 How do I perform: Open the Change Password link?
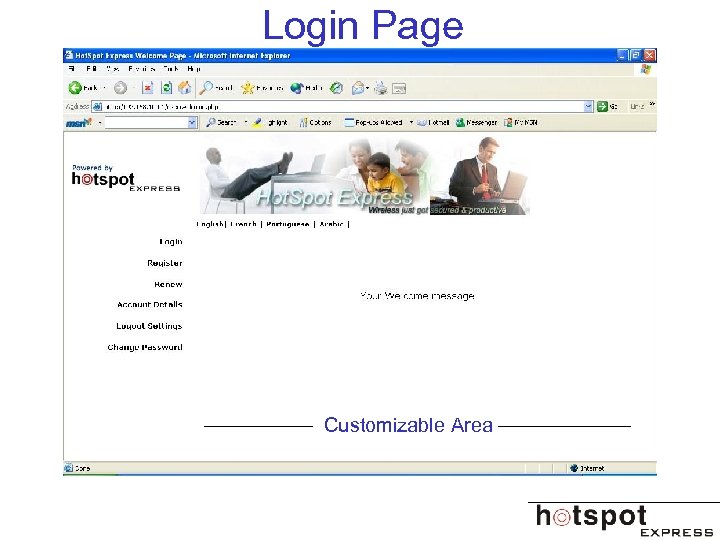pos(145,347)
